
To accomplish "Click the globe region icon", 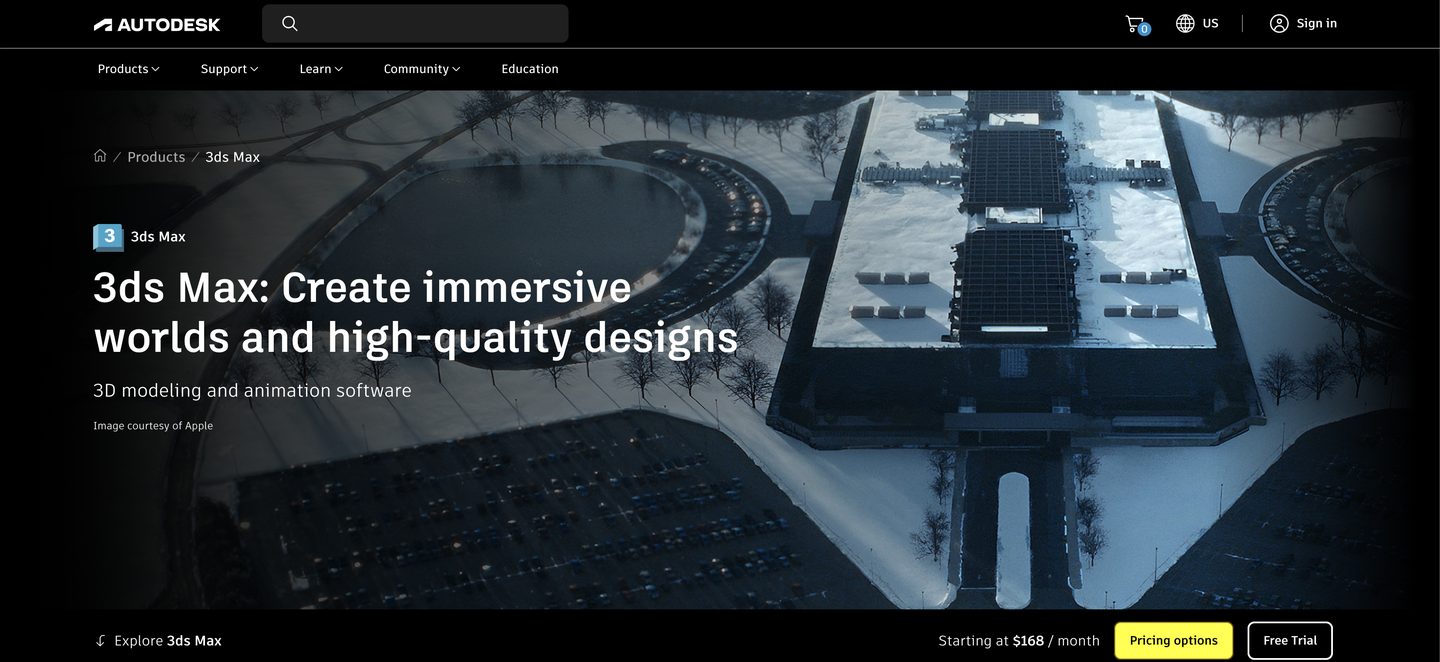I will (1185, 23).
